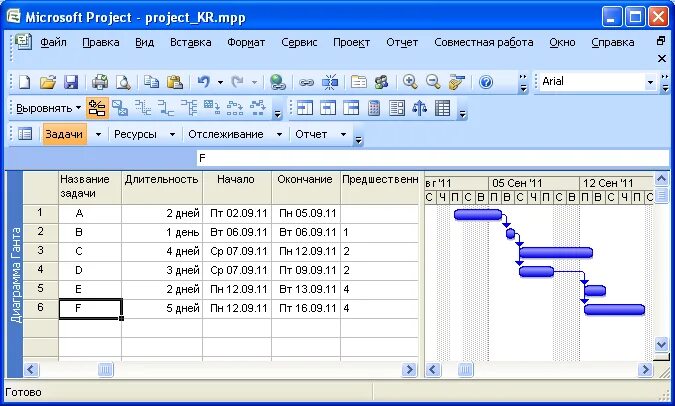Click the entry bar containing F
675x406 pixels.
click(432, 158)
